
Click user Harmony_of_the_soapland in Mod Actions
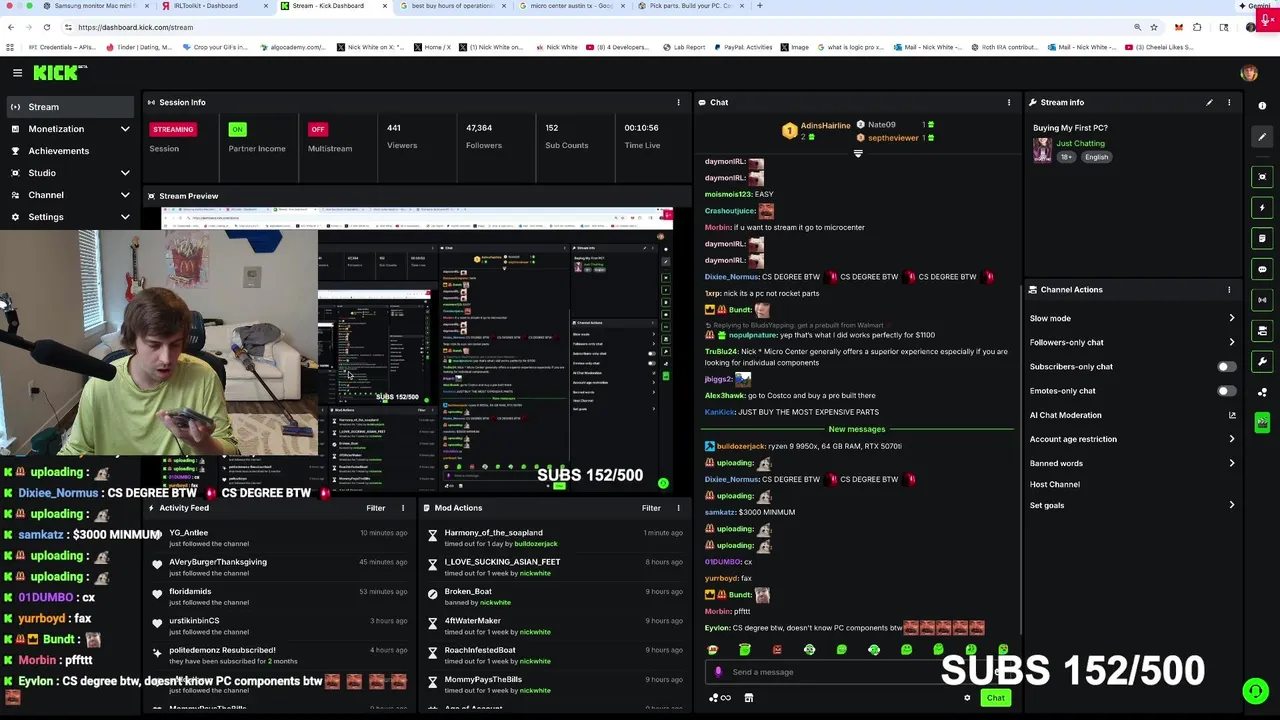point(494,533)
